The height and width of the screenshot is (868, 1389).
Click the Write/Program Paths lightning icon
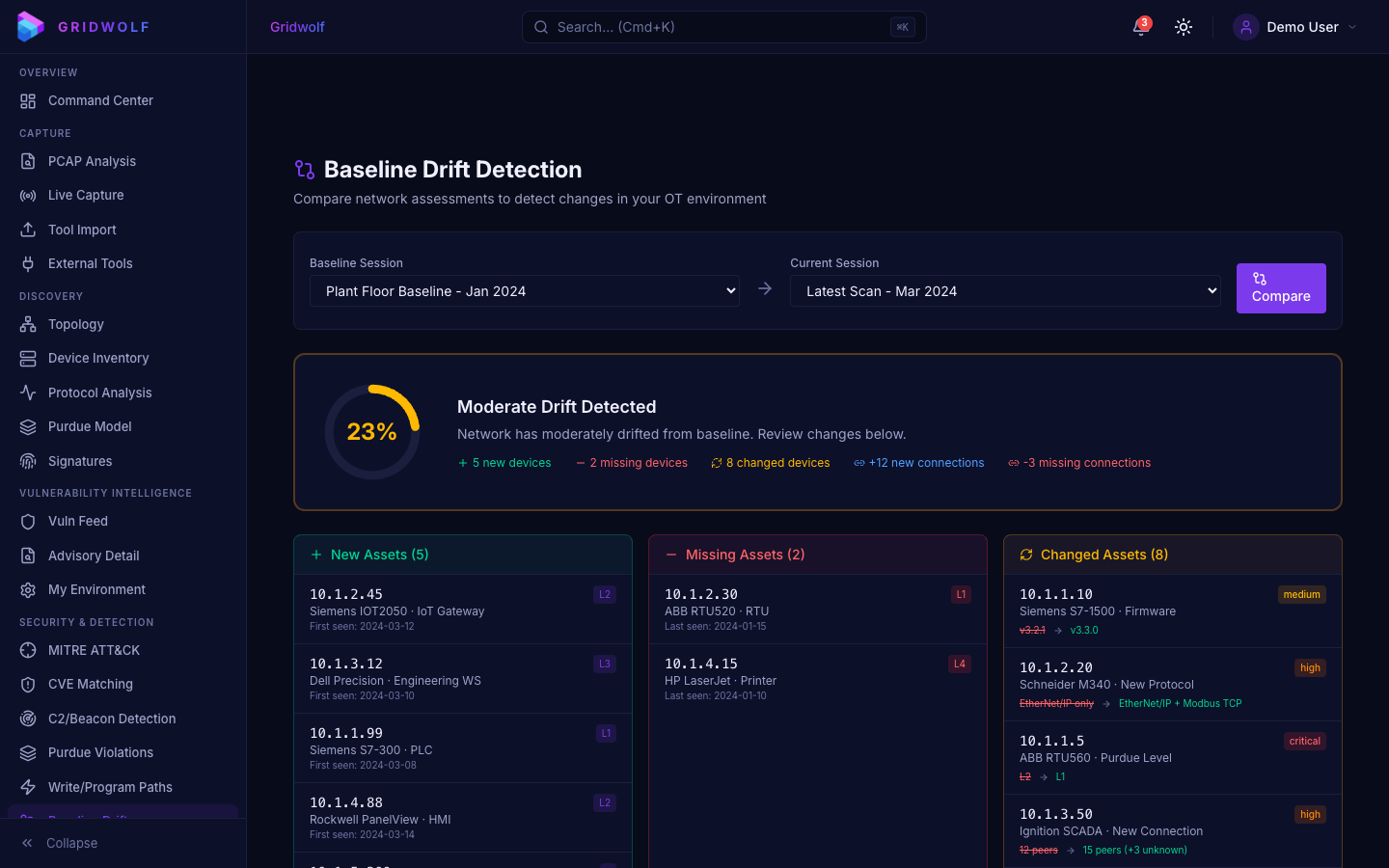pos(28,787)
